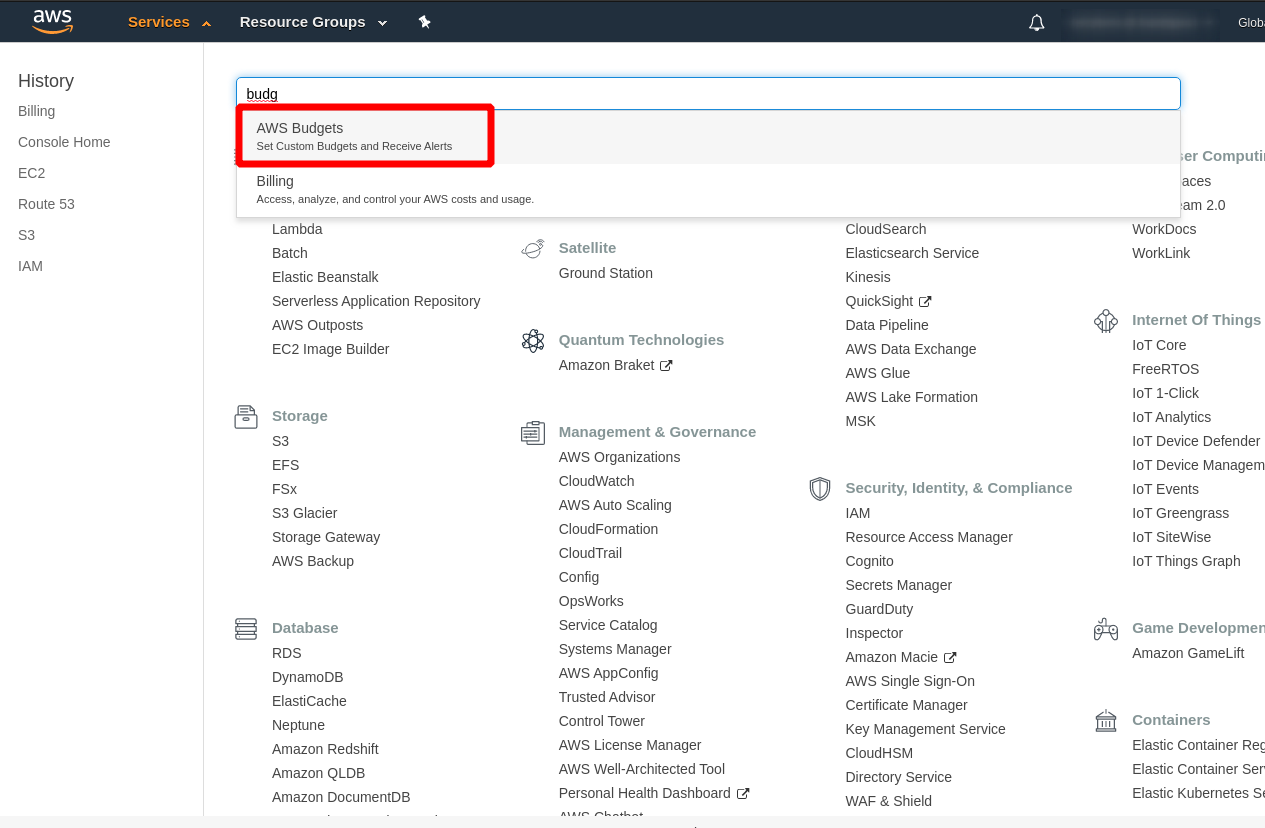The image size is (1265, 828).
Task: Open Kinesis service
Action: [x=868, y=277]
